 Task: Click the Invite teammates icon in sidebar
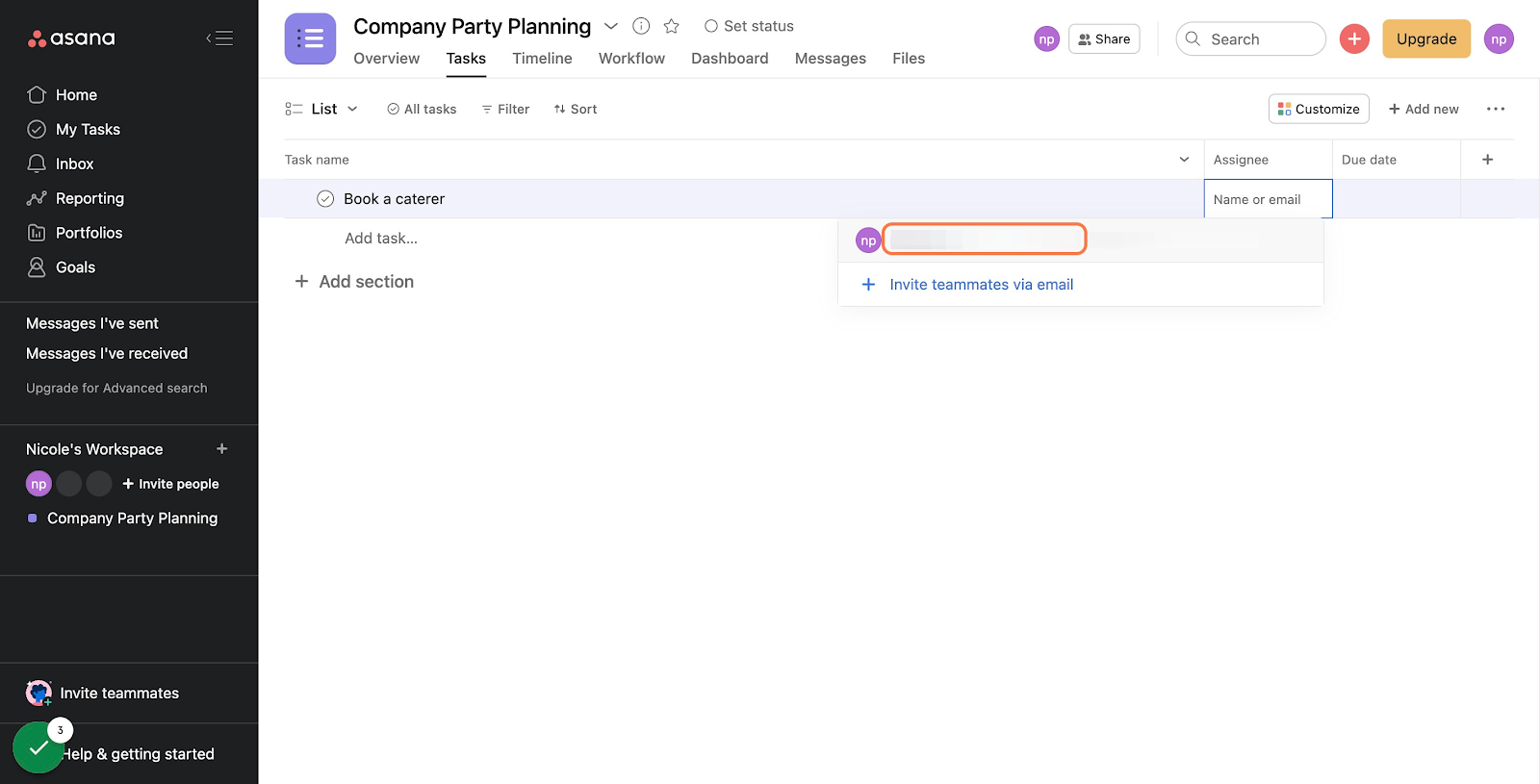(x=38, y=693)
